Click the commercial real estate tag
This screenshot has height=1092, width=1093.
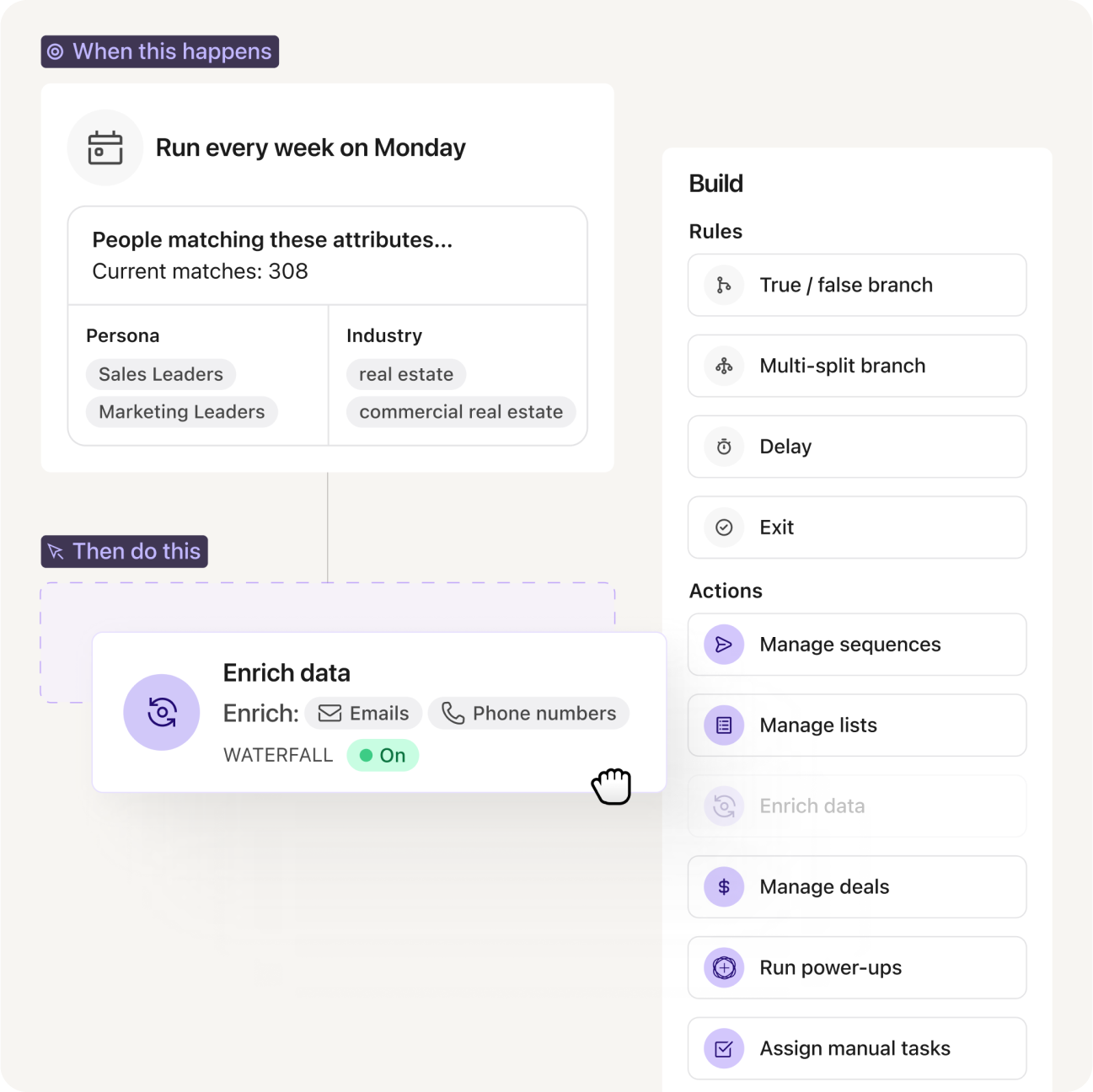(x=461, y=412)
